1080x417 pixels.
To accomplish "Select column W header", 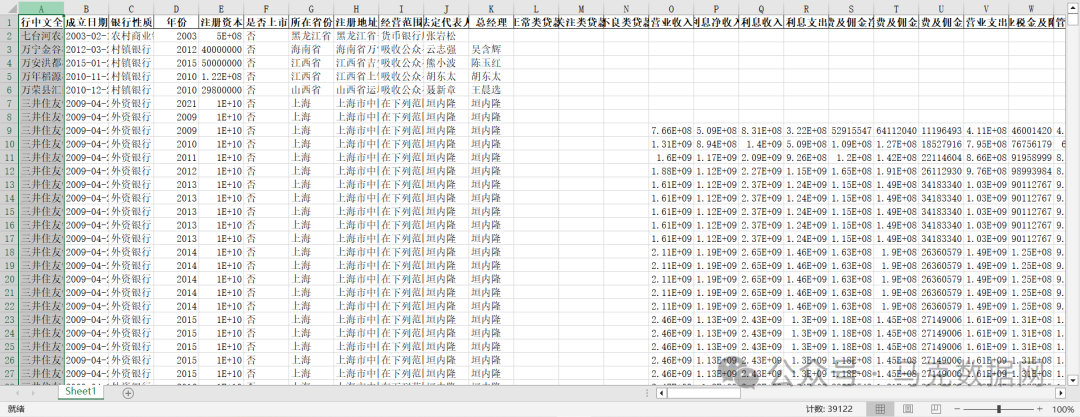I will tap(1031, 9).
